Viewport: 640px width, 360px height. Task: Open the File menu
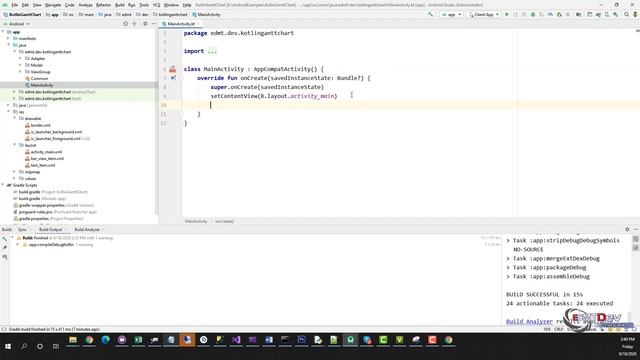tap(14, 5)
